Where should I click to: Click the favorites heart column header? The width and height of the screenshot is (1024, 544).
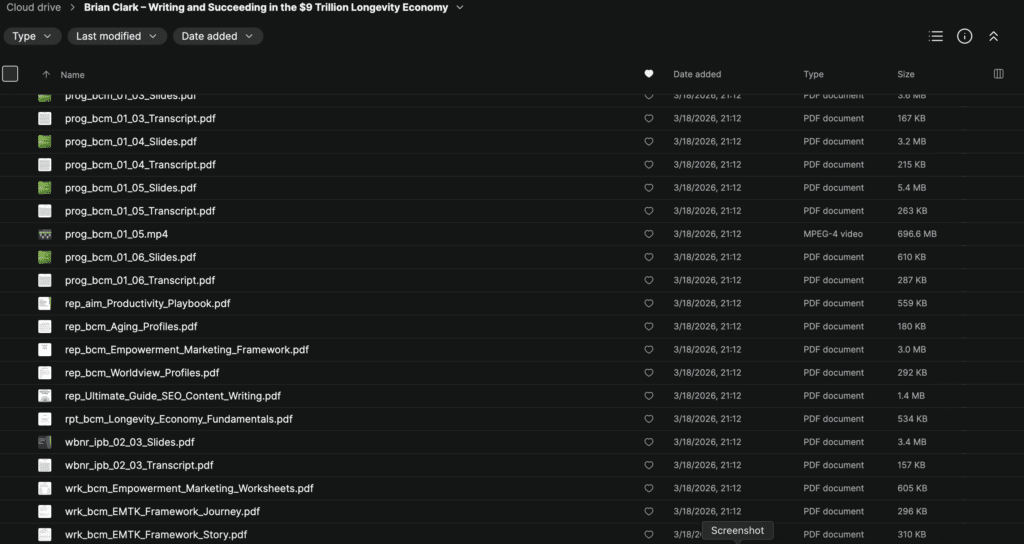click(x=648, y=74)
